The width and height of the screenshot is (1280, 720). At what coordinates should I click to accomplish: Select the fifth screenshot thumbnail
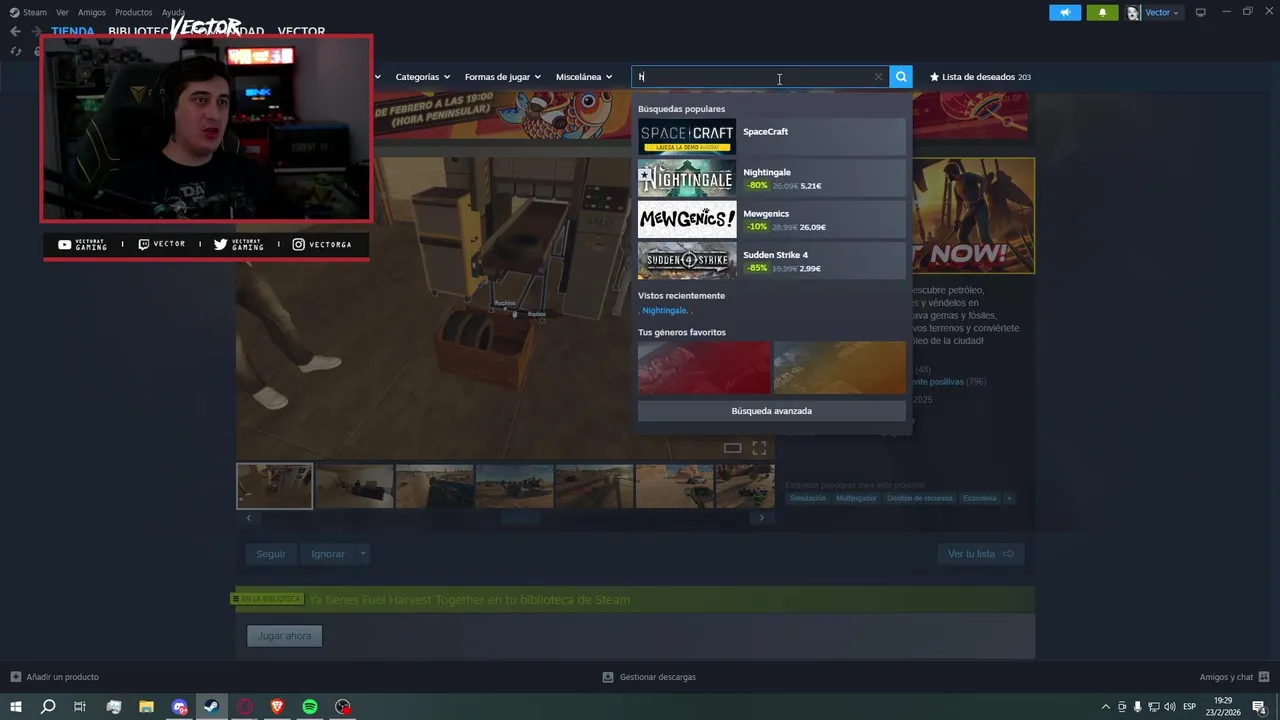coord(594,486)
